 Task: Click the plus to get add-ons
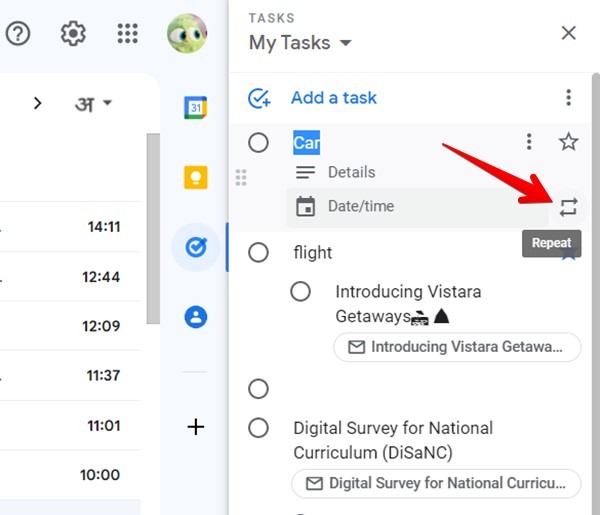point(196,427)
